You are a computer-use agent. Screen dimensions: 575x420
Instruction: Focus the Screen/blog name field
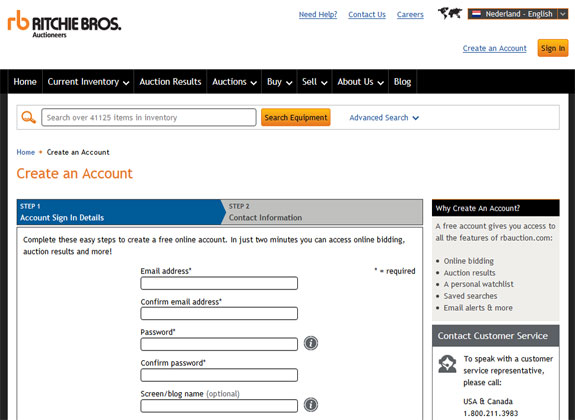(219, 406)
